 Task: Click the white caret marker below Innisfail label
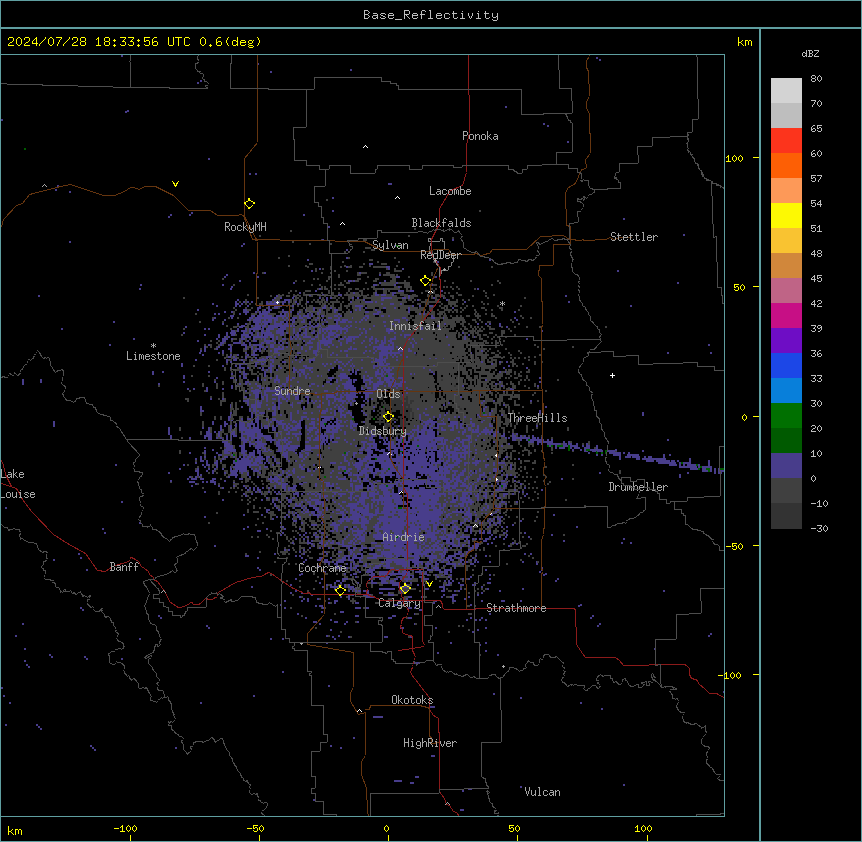click(x=400, y=349)
